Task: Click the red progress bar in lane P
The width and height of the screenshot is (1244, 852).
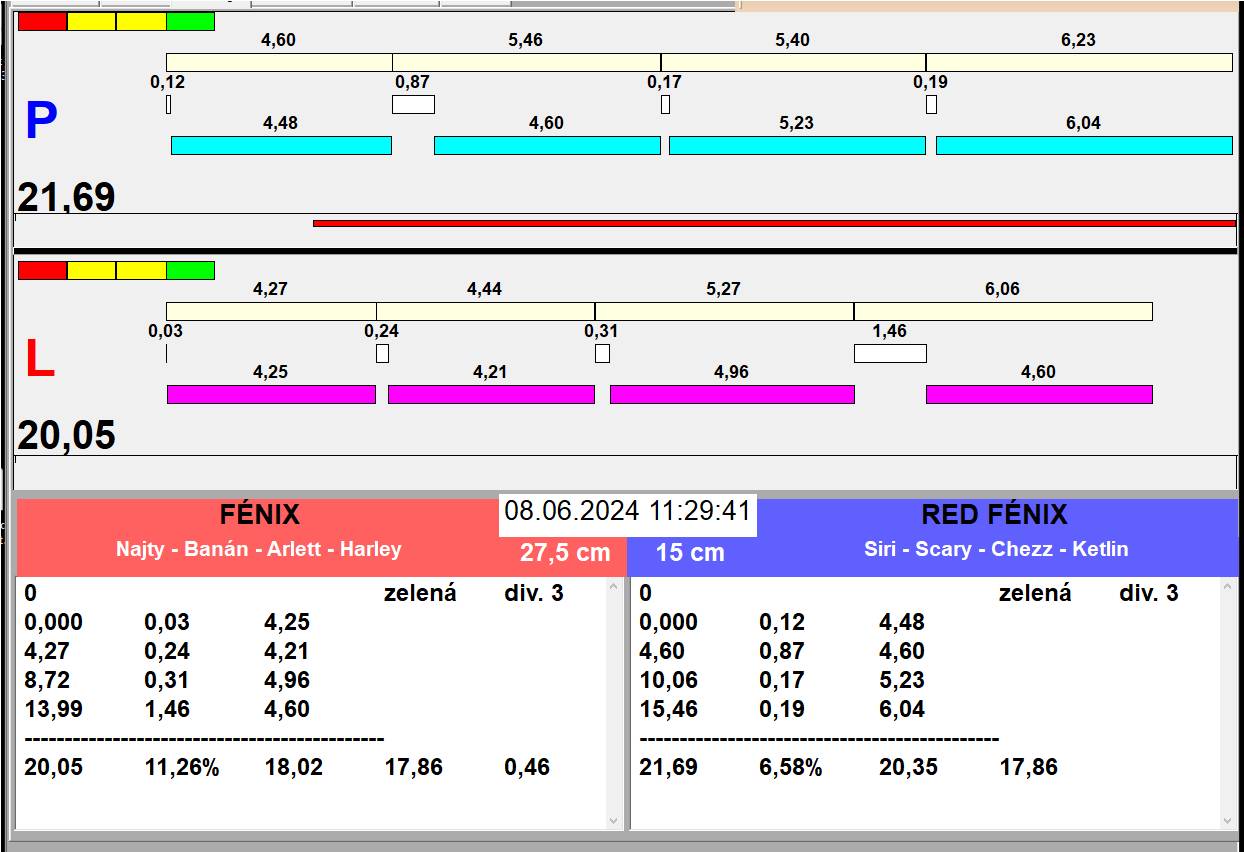Action: point(774,223)
